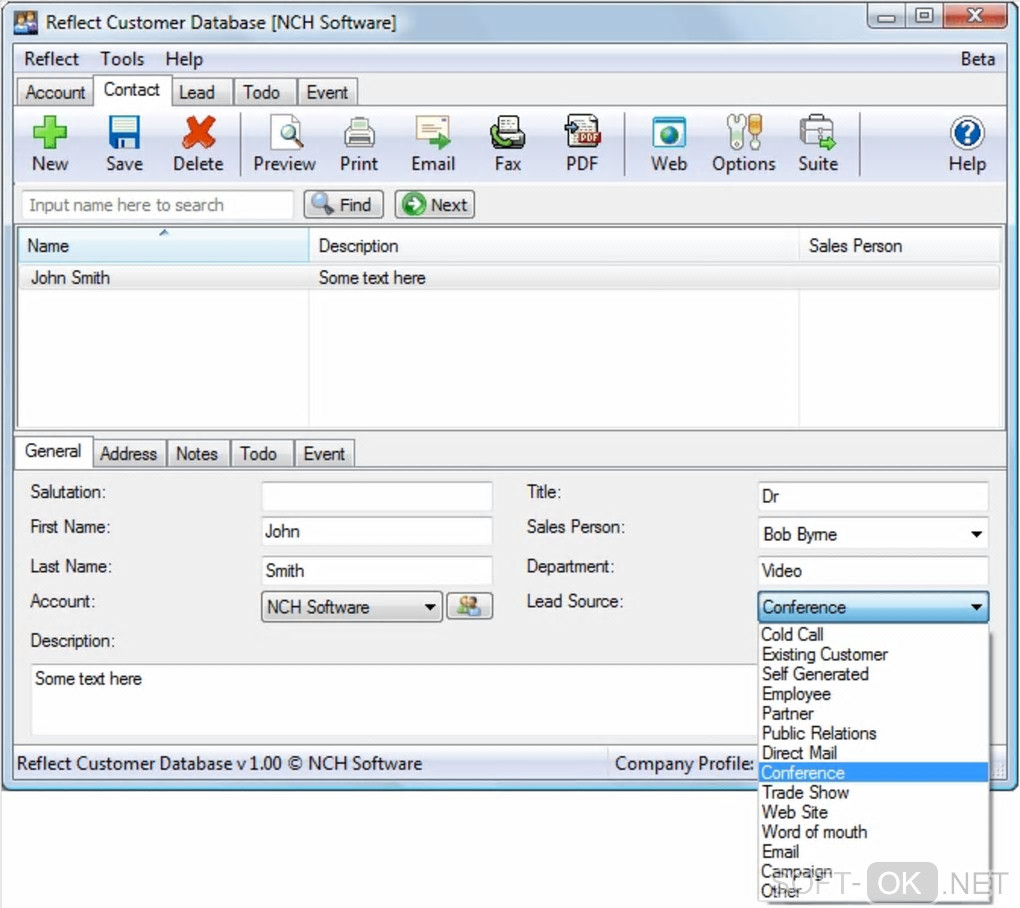Select Partner lead source option
1020x908 pixels.
(873, 713)
